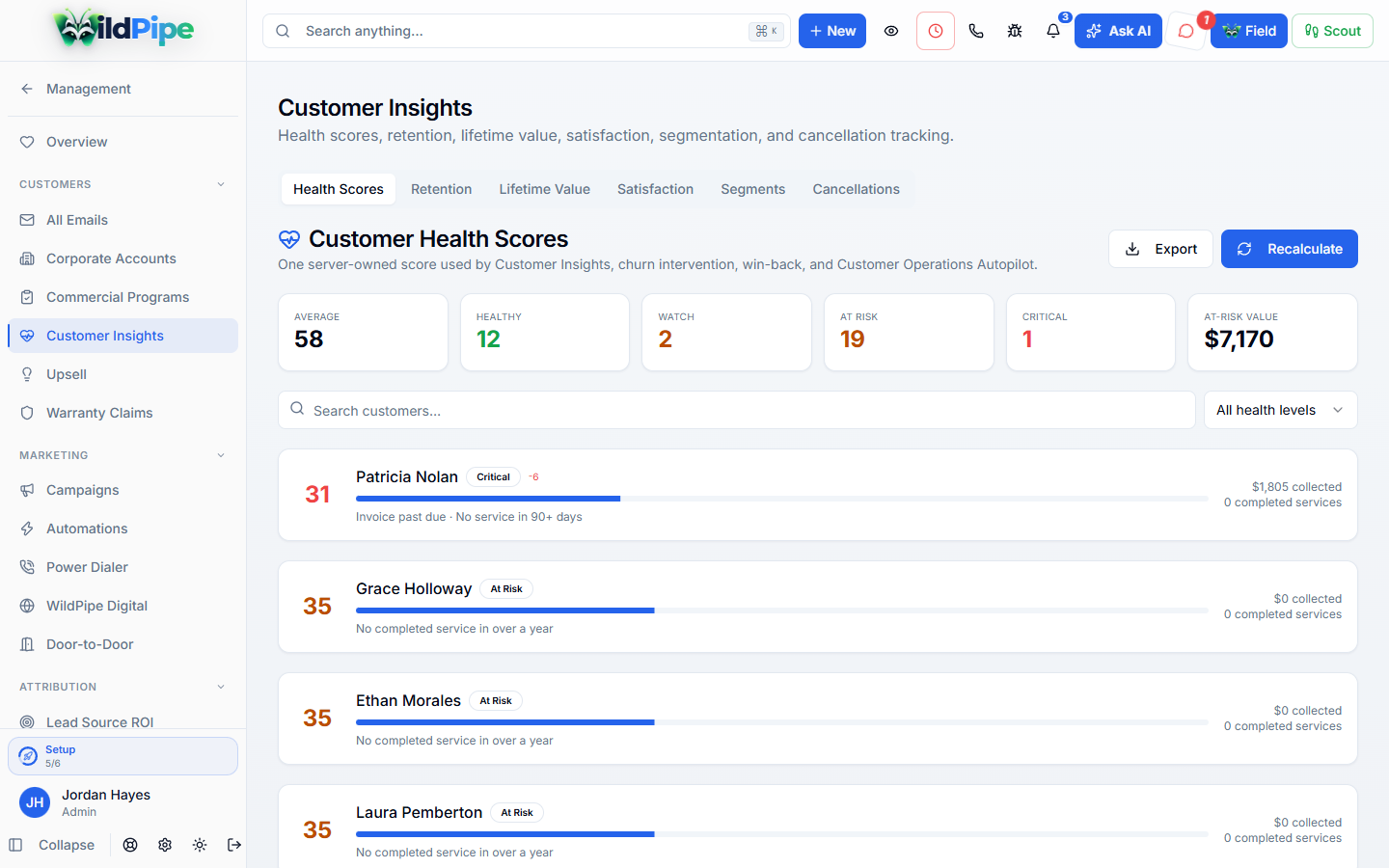The width and height of the screenshot is (1389, 868).
Task: Open the All health levels dropdown
Action: click(x=1280, y=410)
